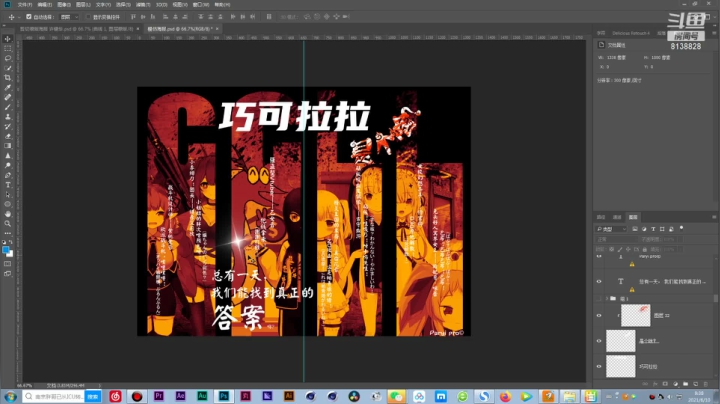Select the Quick Selection tool

[x=8, y=68]
